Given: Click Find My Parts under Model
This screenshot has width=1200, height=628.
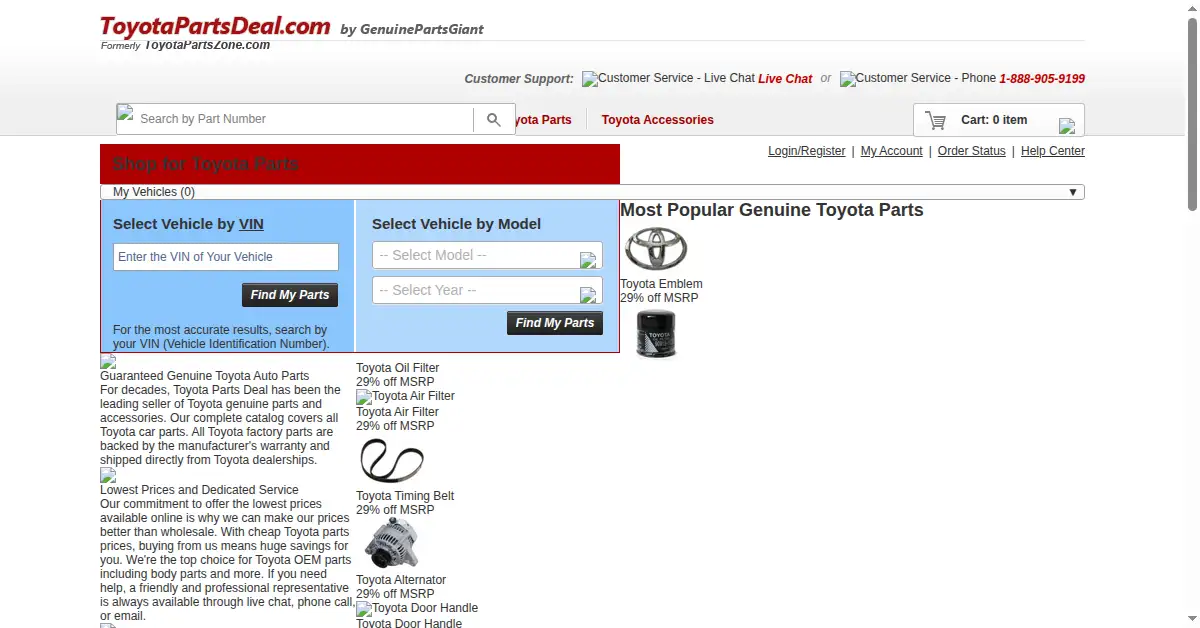Looking at the screenshot, I should pyautogui.click(x=555, y=323).
